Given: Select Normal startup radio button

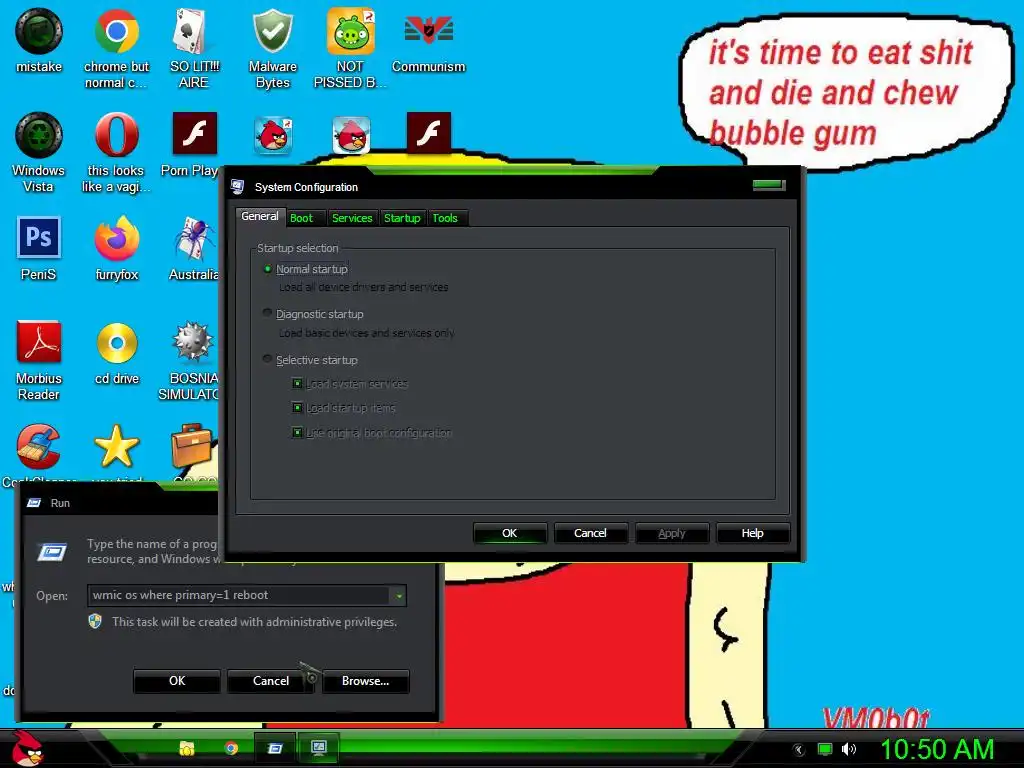Looking at the screenshot, I should (x=267, y=268).
